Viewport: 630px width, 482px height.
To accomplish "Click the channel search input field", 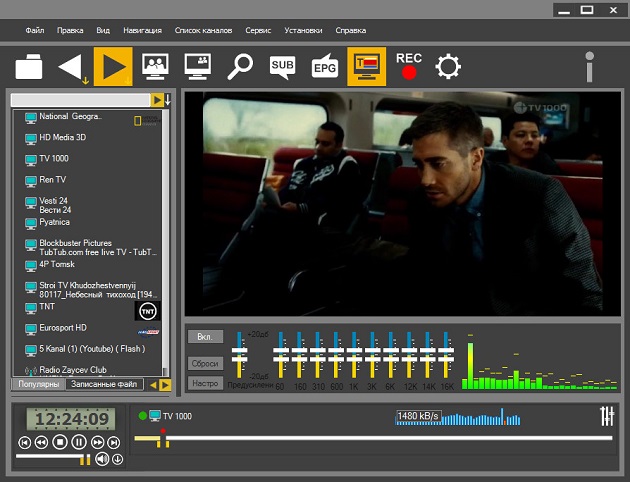I will (x=80, y=100).
